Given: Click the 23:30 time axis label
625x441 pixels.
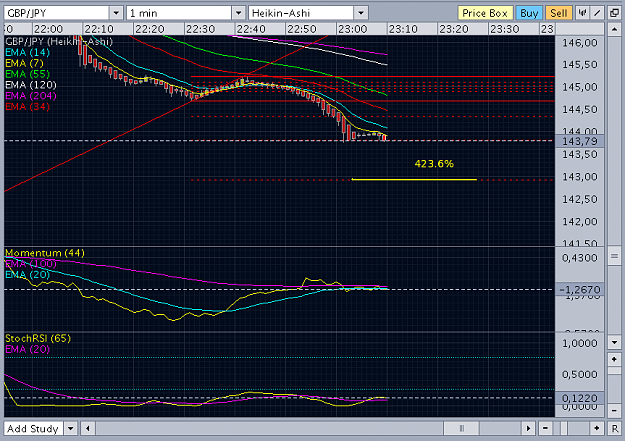Looking at the screenshot, I should click(x=505, y=29).
